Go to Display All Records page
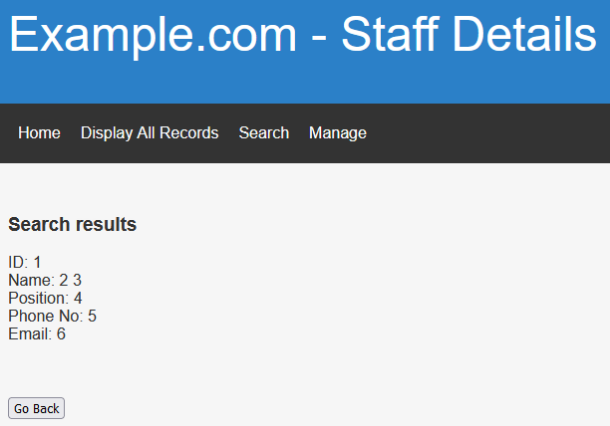Image resolution: width=610 pixels, height=426 pixels. (149, 133)
